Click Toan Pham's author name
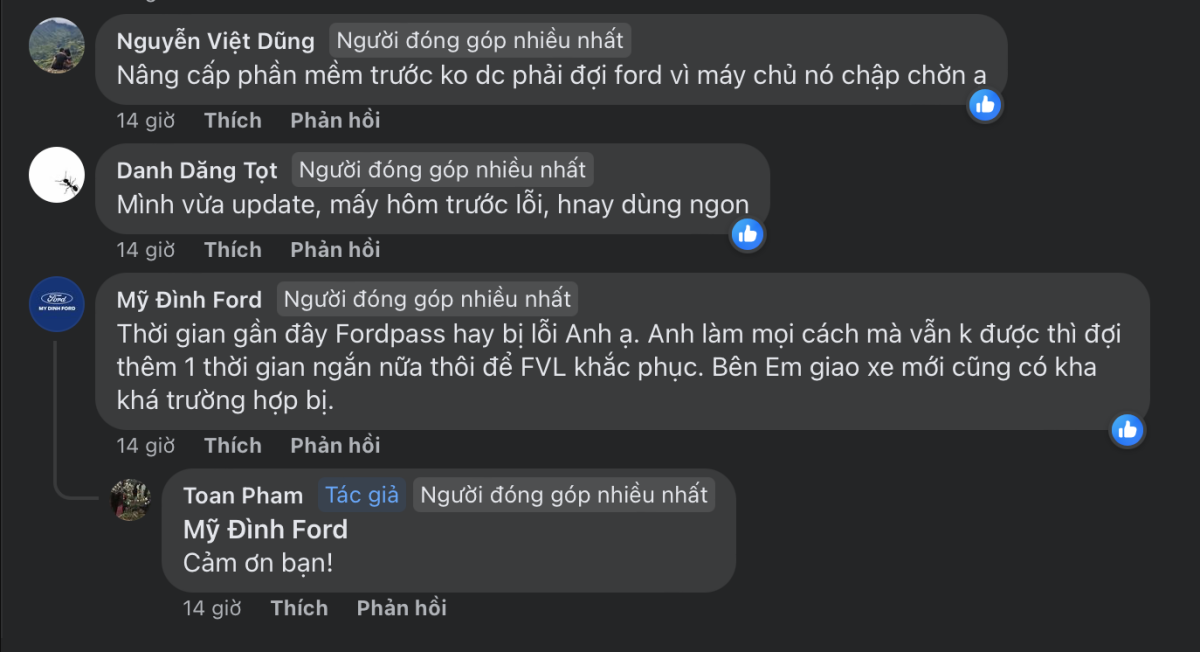 (x=243, y=496)
